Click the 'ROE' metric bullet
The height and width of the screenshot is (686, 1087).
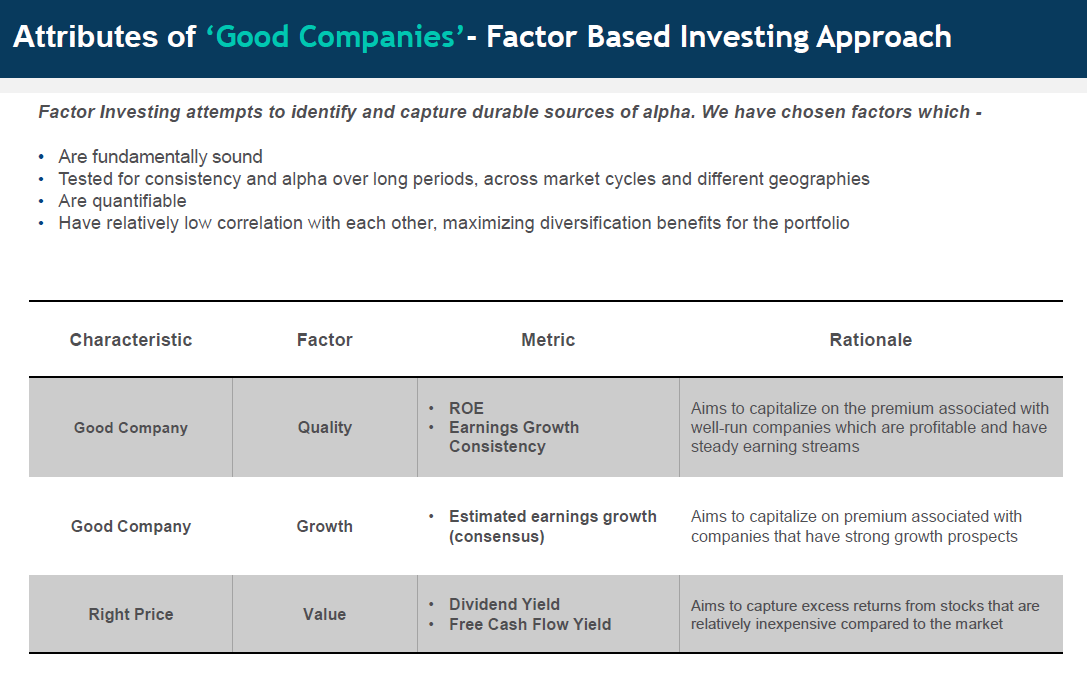pyautogui.click(x=466, y=408)
